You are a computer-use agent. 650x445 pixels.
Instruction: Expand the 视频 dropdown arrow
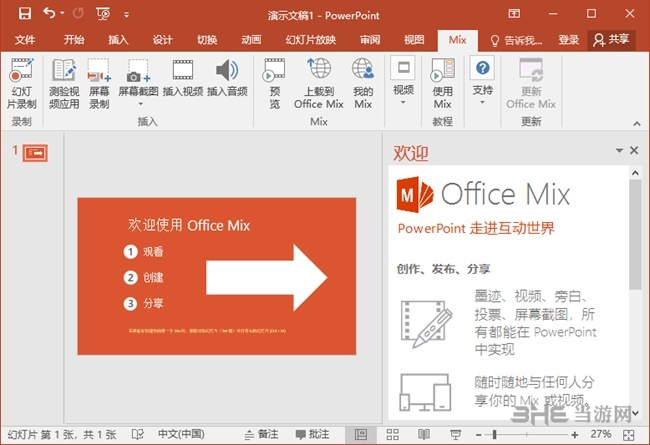pyautogui.click(x=403, y=102)
